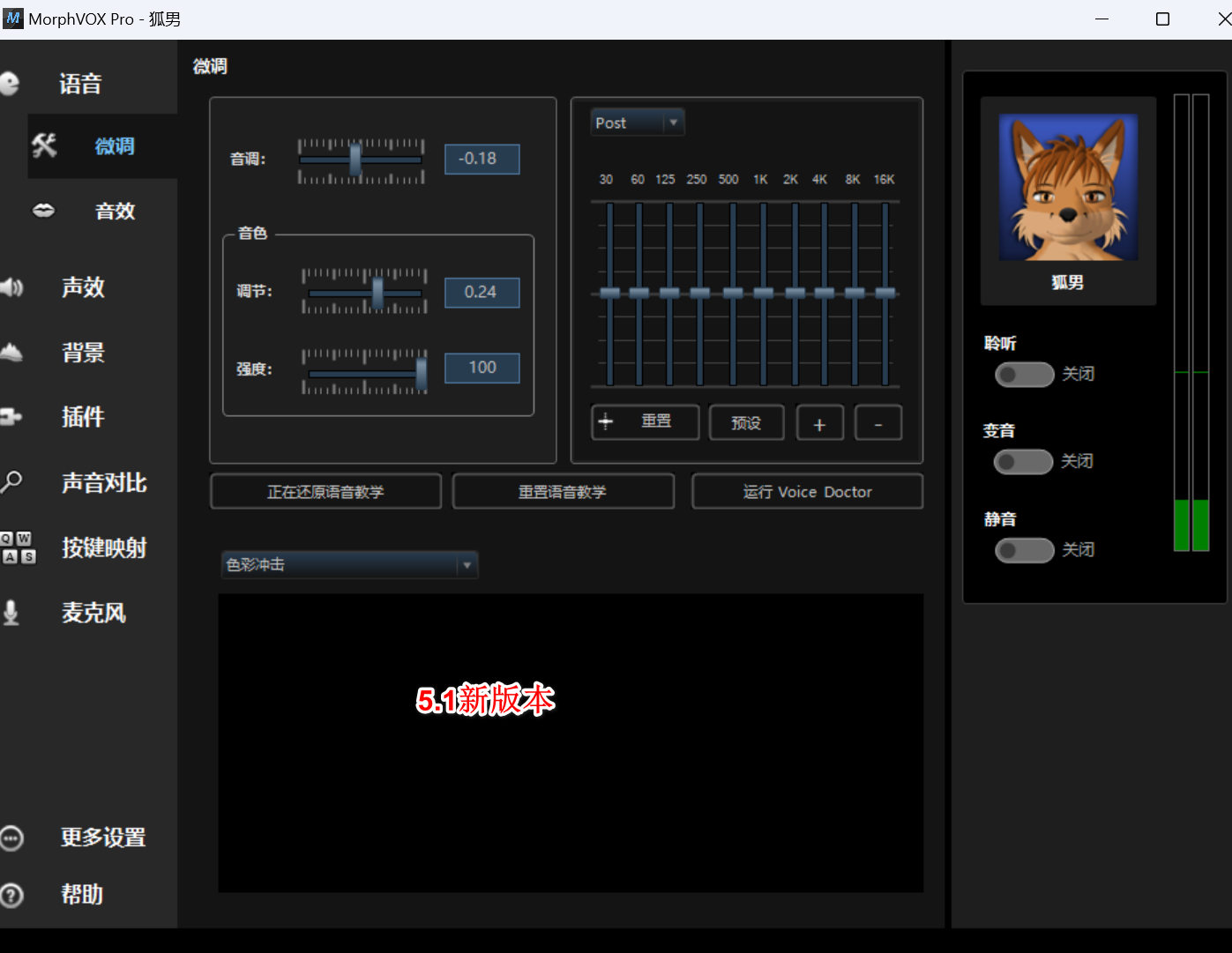Click the 4K equalizer band slider
This screenshot has width=1232, height=953.
click(x=825, y=293)
